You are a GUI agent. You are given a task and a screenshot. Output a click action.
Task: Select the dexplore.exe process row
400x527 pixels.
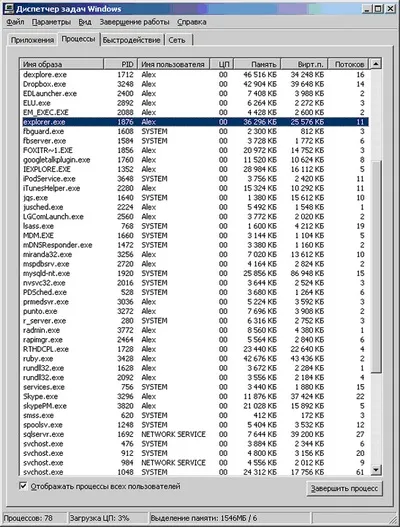pyautogui.click(x=194, y=75)
